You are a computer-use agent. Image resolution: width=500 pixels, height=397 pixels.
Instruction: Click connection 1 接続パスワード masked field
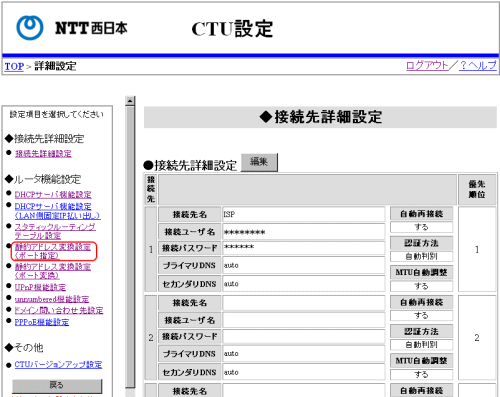[x=304, y=248]
